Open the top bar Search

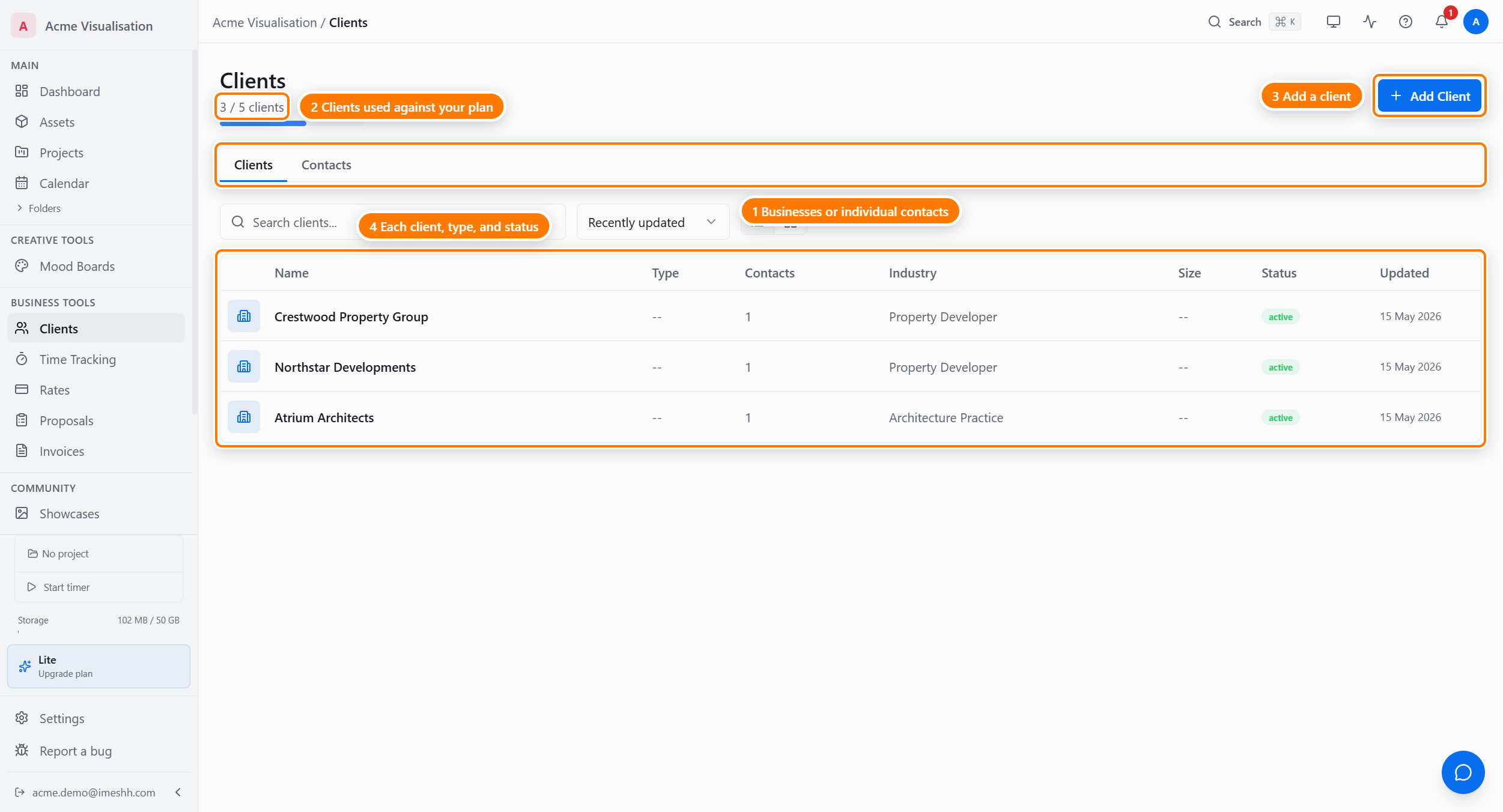1254,22
